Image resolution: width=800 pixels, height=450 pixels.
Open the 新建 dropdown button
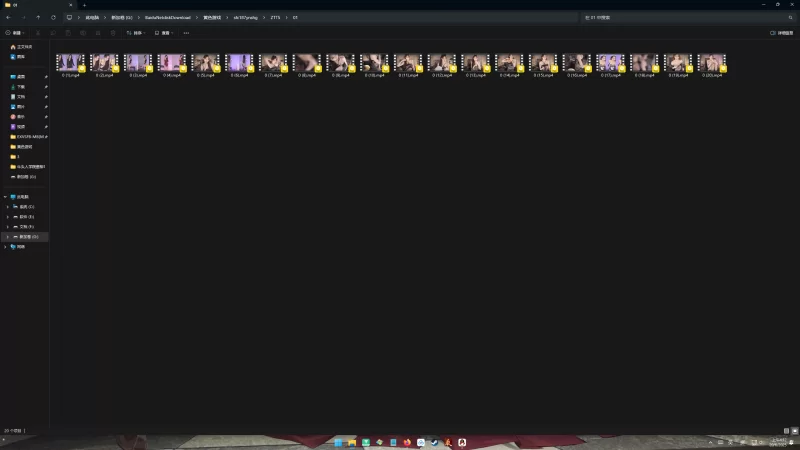point(14,33)
